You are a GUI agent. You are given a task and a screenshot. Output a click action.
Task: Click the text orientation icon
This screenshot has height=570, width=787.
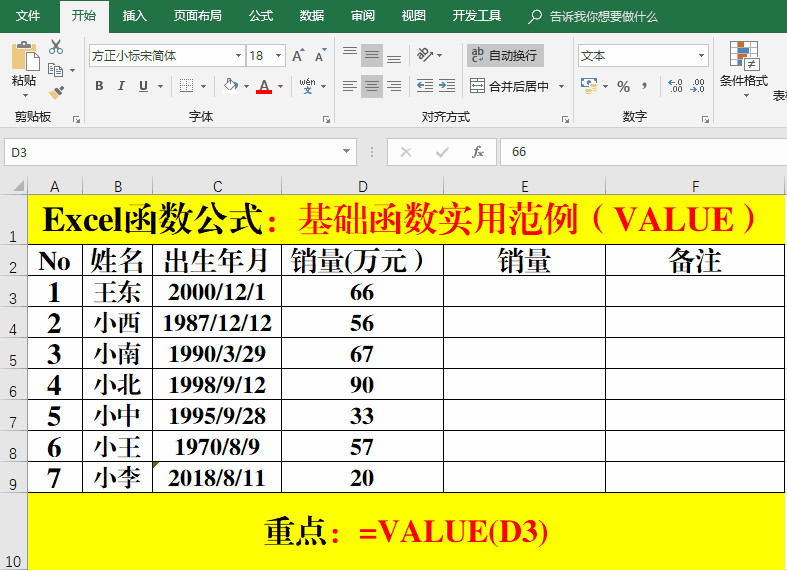tap(425, 55)
